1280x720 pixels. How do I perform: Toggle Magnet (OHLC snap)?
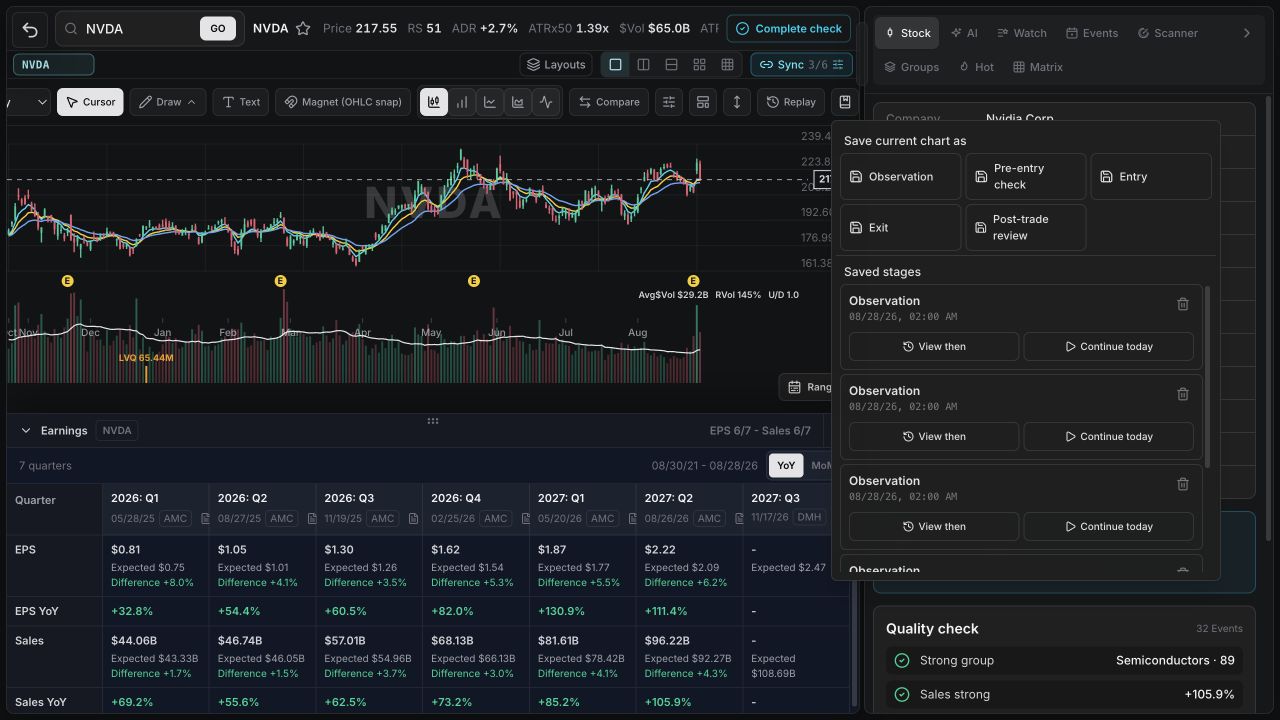click(x=343, y=102)
